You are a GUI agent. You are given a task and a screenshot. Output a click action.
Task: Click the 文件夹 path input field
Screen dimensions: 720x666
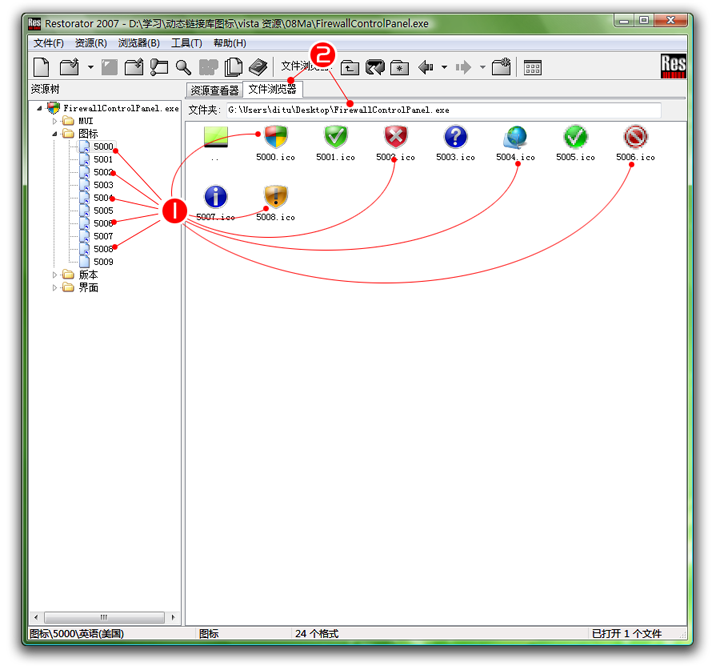point(440,110)
